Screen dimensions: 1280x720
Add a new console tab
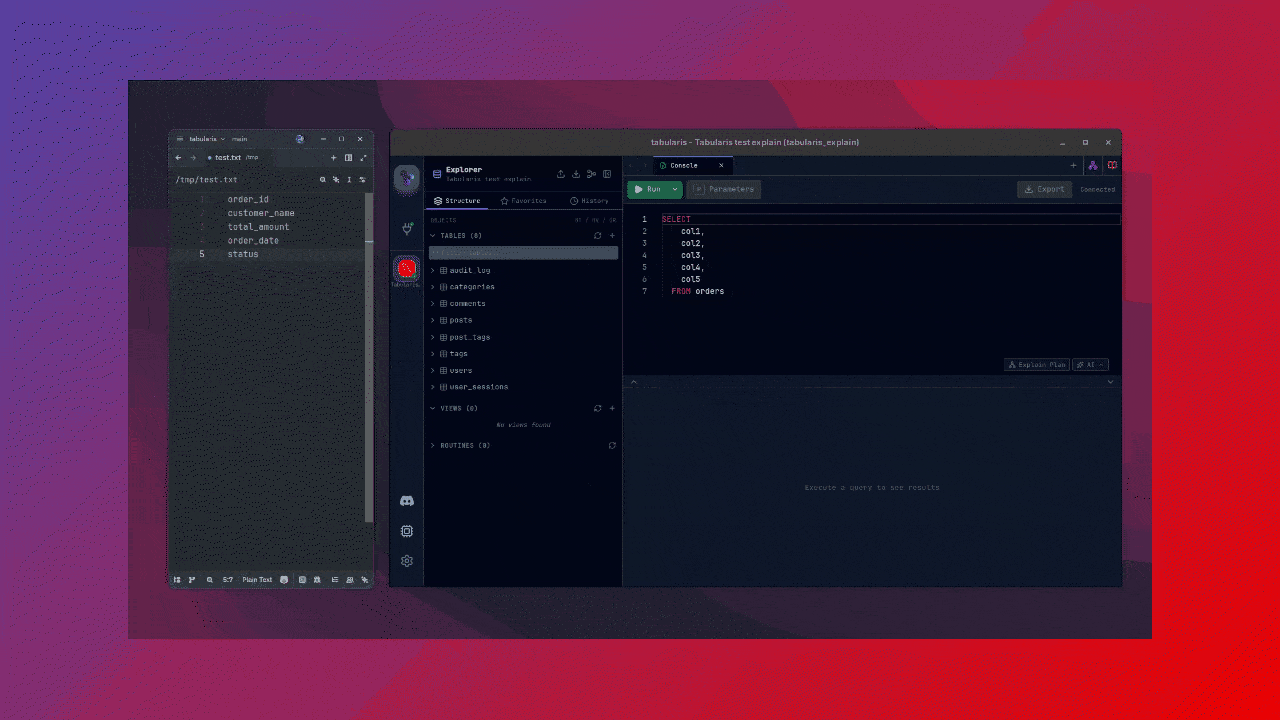tap(1073, 165)
